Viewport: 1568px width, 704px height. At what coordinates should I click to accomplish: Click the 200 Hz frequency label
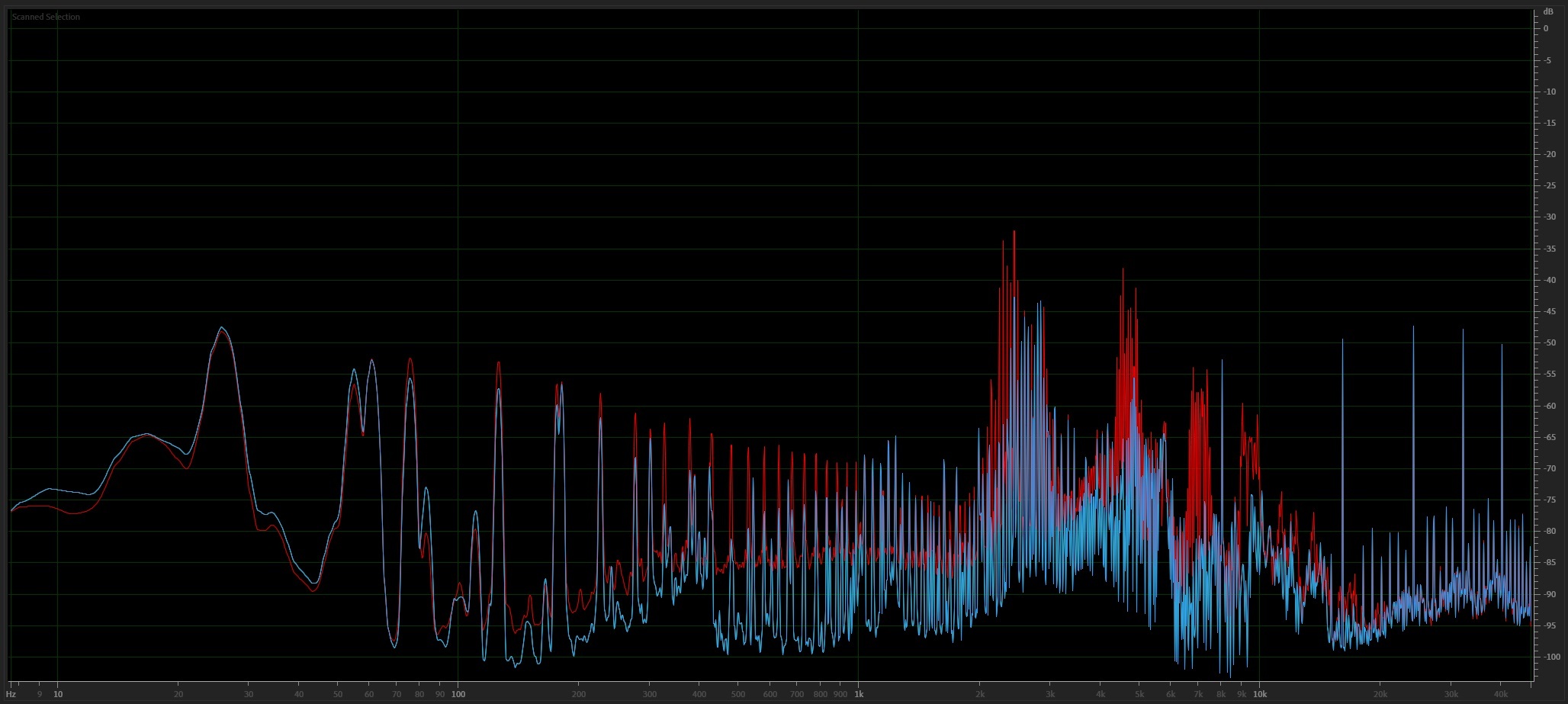[x=579, y=694]
